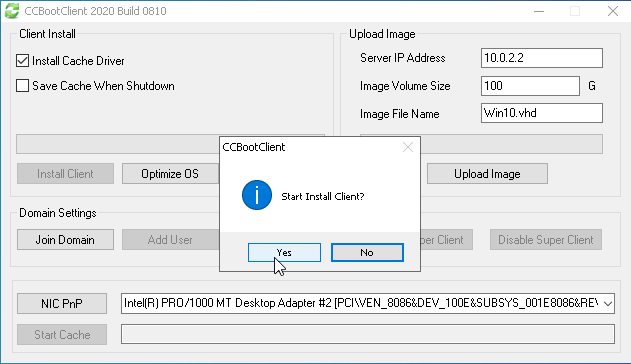The width and height of the screenshot is (631, 364).
Task: Close the Start Install Client dialog
Action: (408, 147)
